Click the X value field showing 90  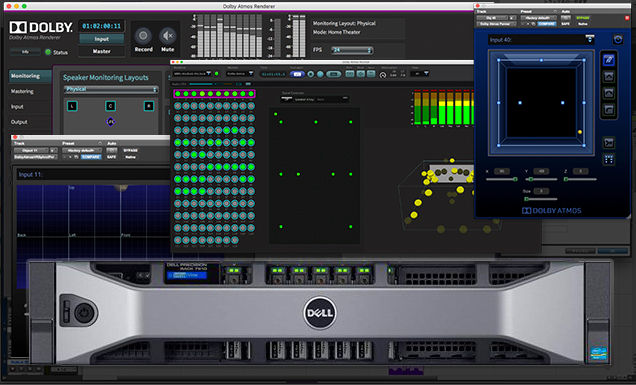502,171
